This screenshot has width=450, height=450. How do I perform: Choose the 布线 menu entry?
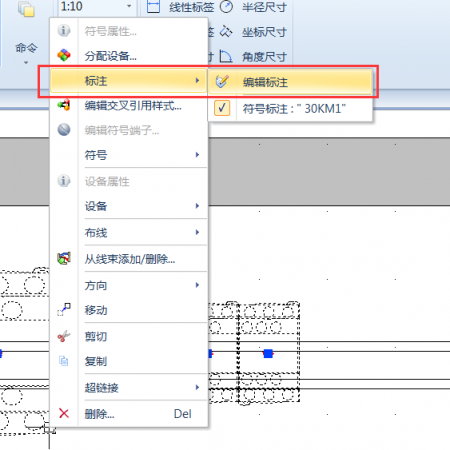tap(145, 232)
